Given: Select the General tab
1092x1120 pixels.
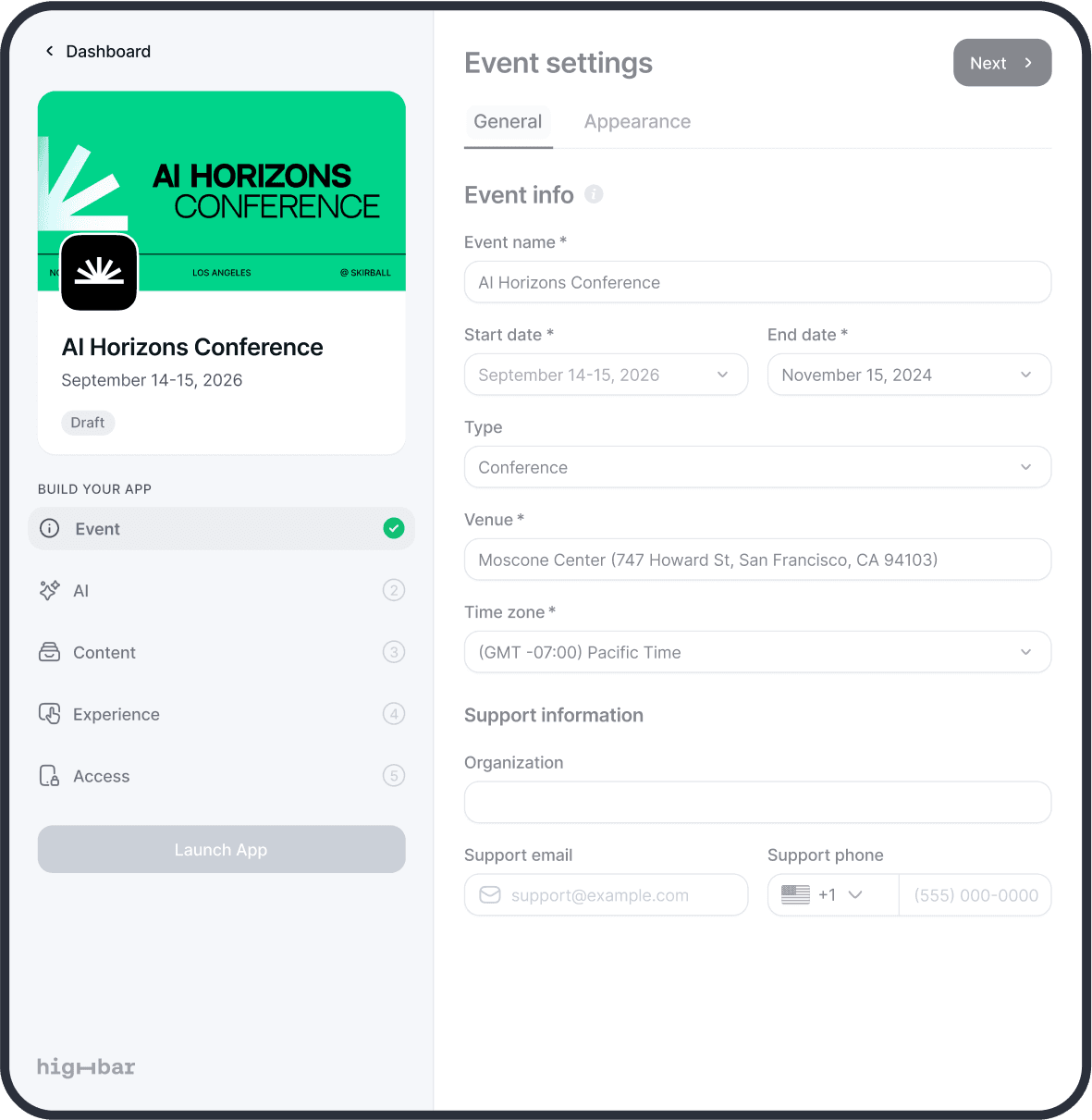Looking at the screenshot, I should pyautogui.click(x=508, y=121).
